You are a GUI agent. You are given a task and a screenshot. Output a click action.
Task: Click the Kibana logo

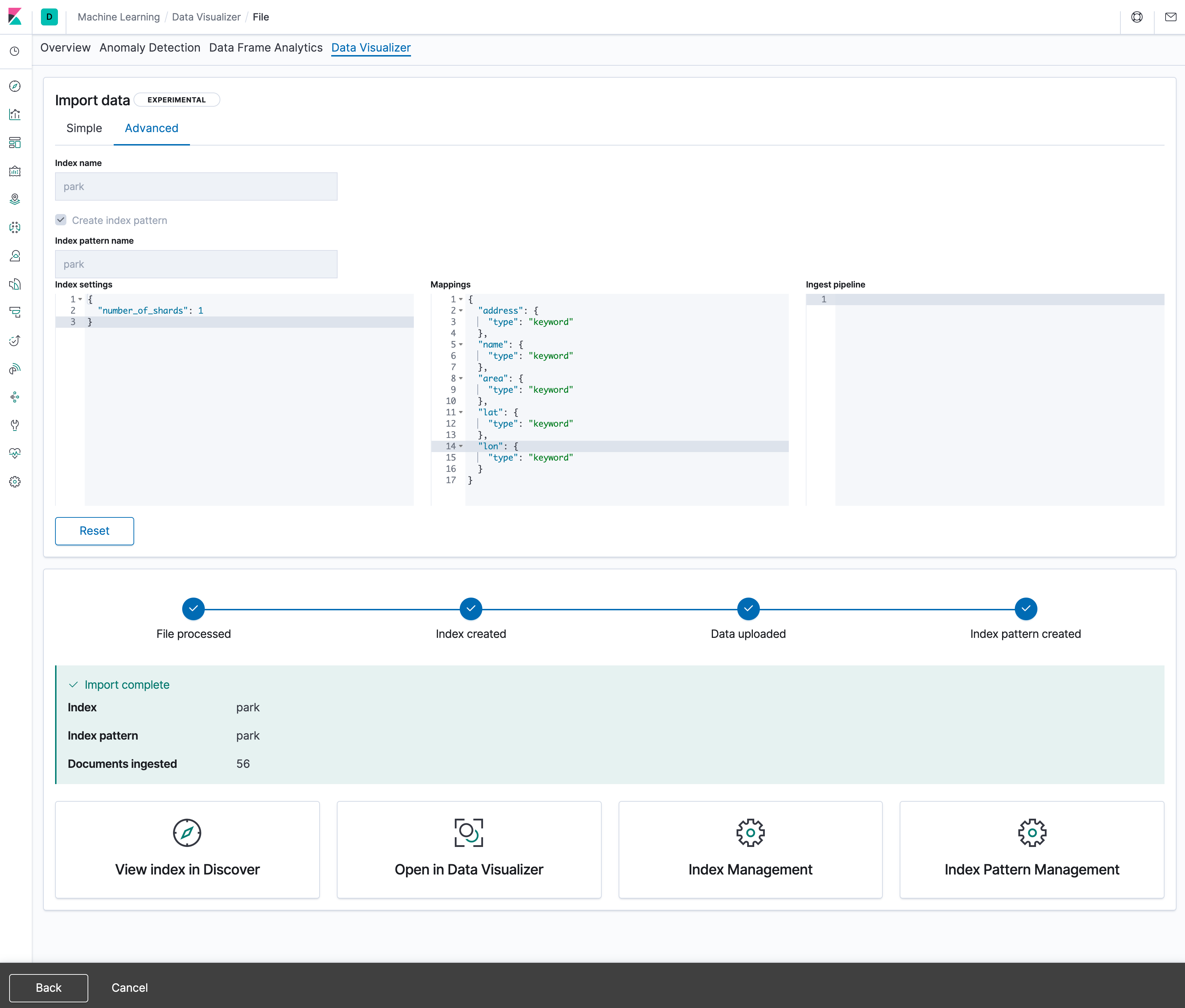[x=16, y=17]
